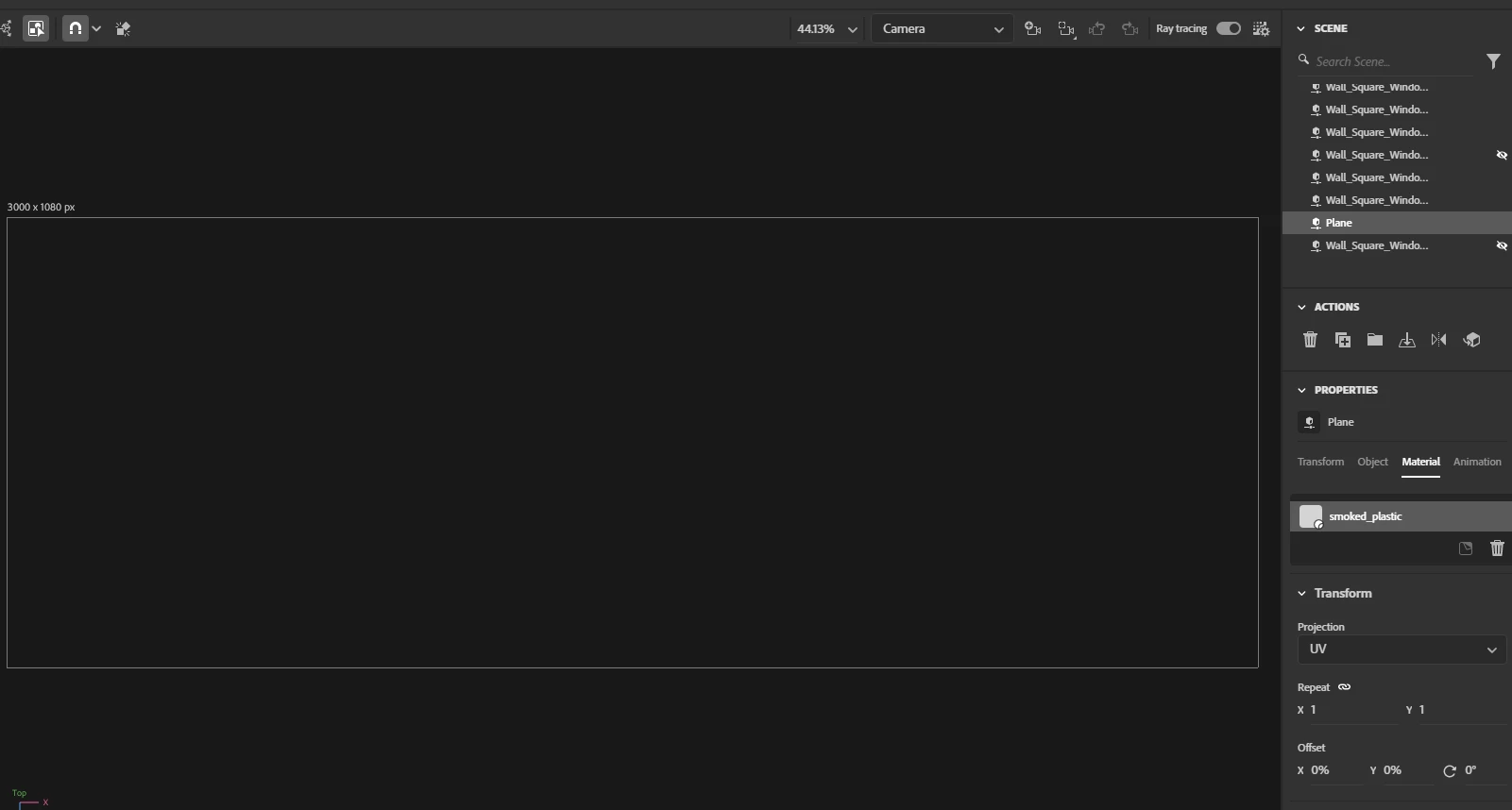
Task: Toggle the select-by-clicking tool button
Action: (36, 28)
